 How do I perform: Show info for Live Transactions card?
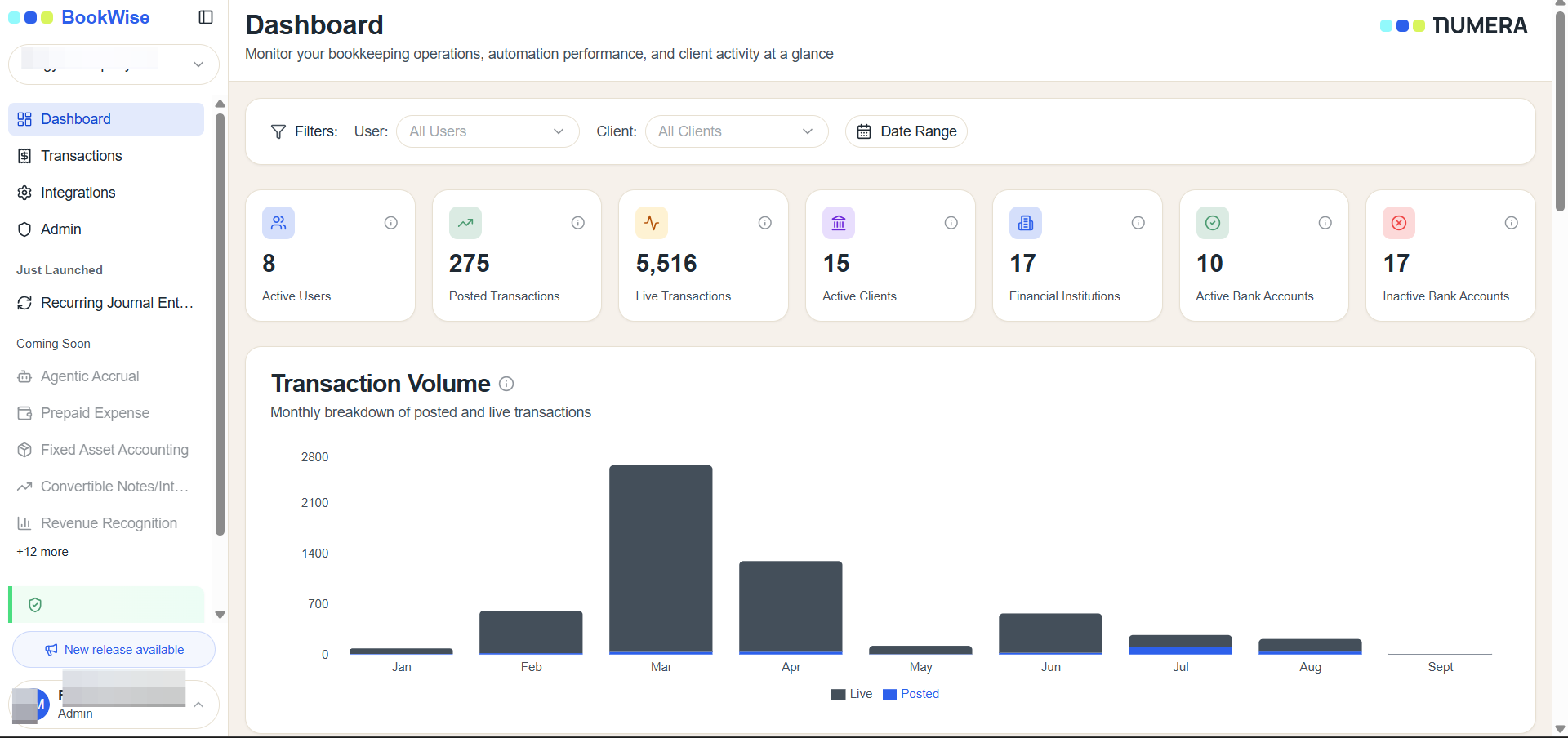coord(765,223)
